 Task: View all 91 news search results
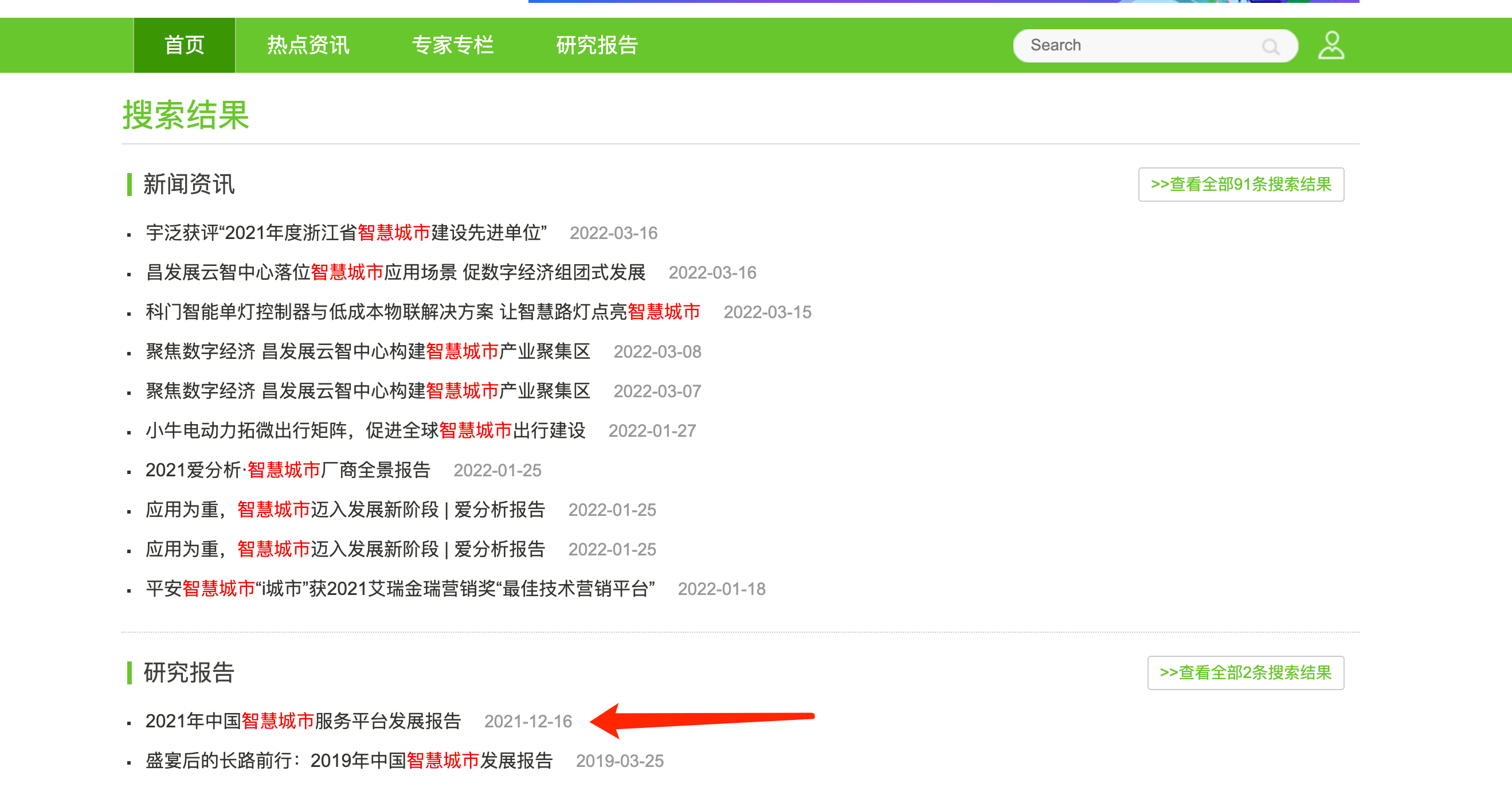click(x=1241, y=184)
